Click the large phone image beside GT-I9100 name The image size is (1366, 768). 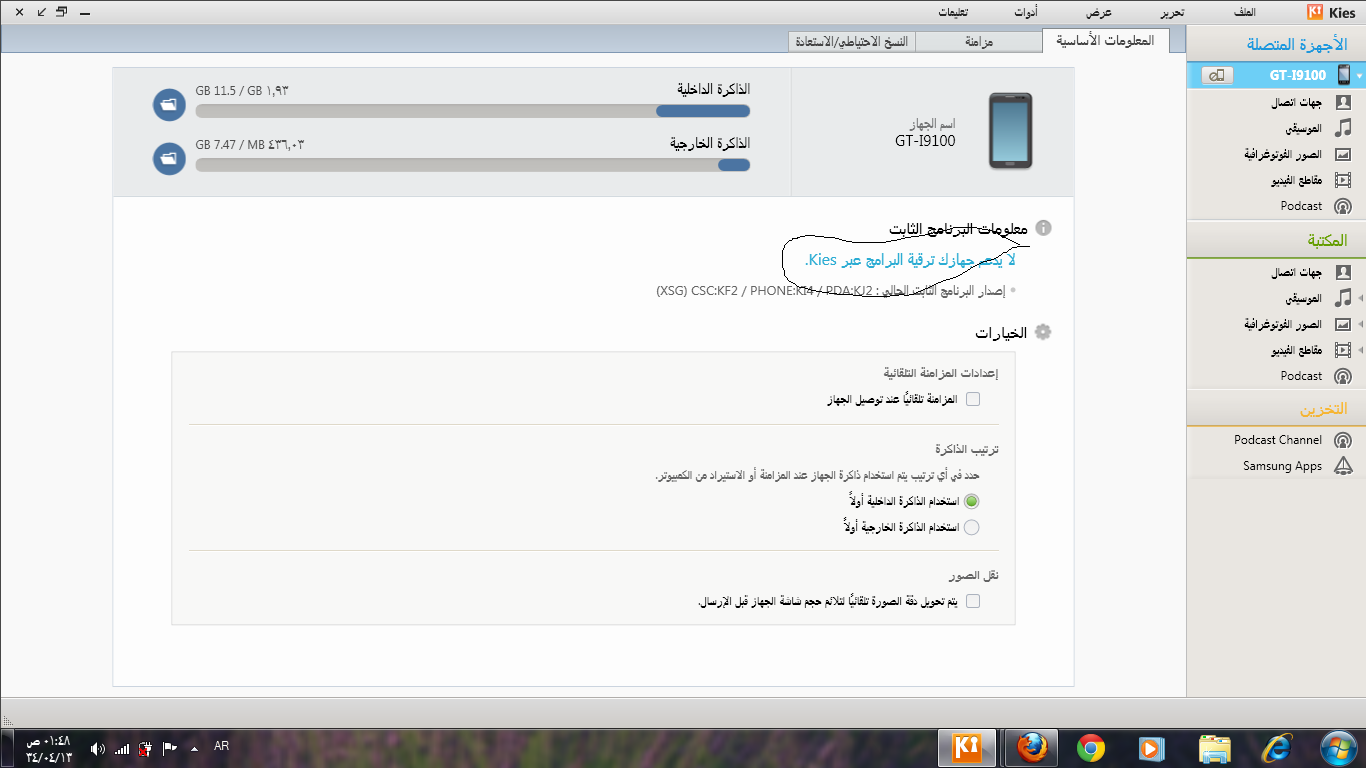point(1010,130)
